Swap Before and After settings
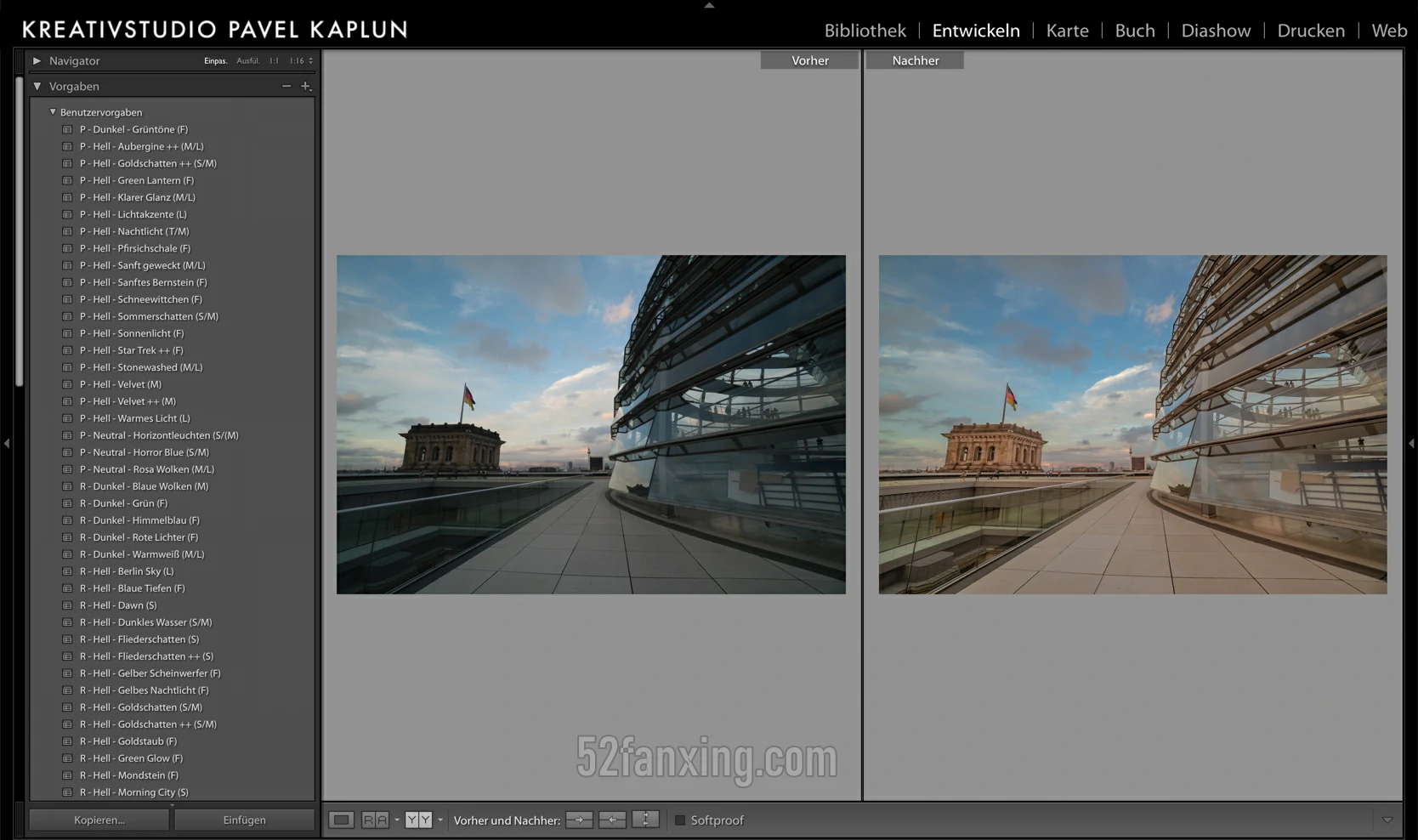This screenshot has height=840, width=1418. click(645, 820)
